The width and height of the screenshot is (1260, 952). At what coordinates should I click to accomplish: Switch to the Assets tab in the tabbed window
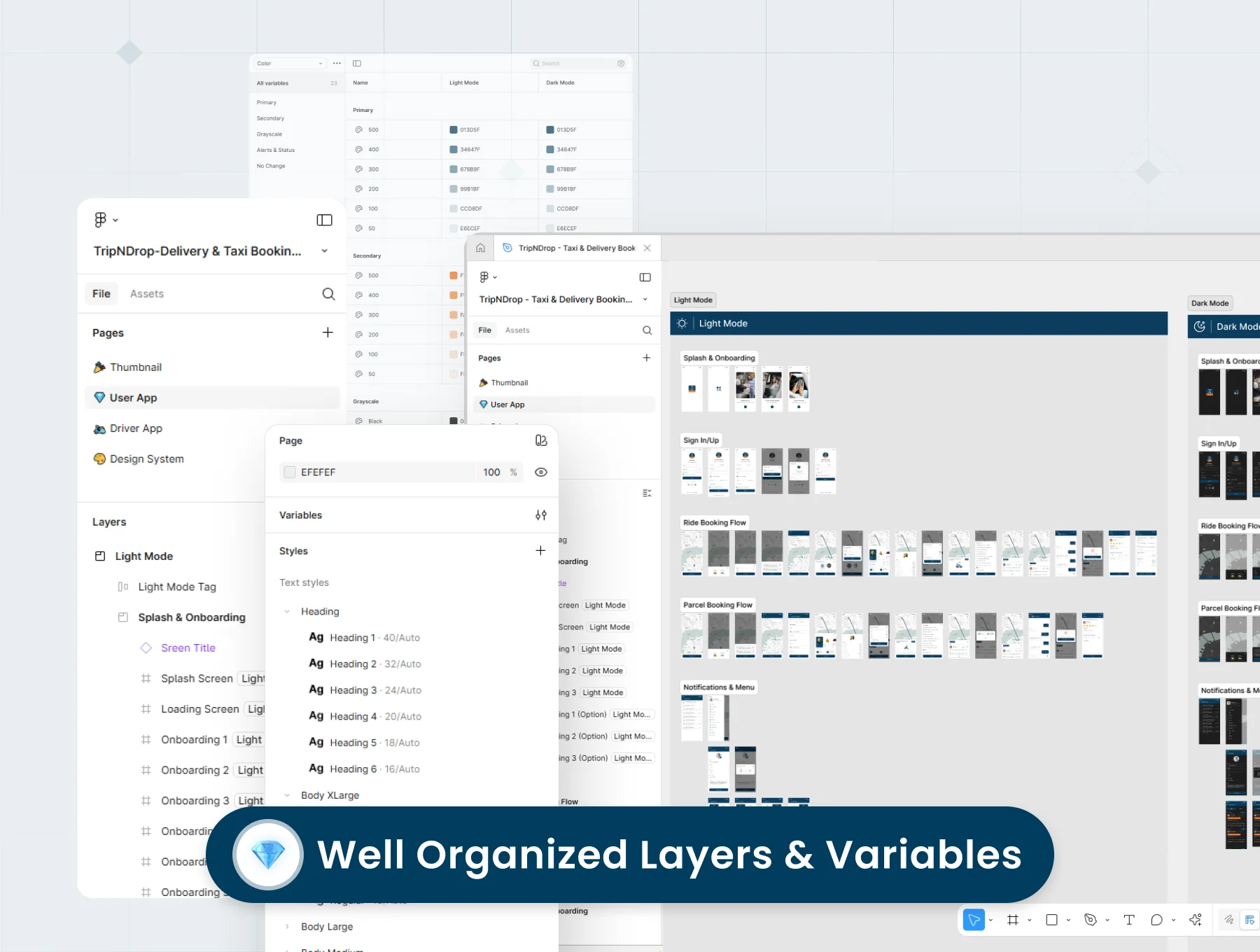click(x=517, y=330)
